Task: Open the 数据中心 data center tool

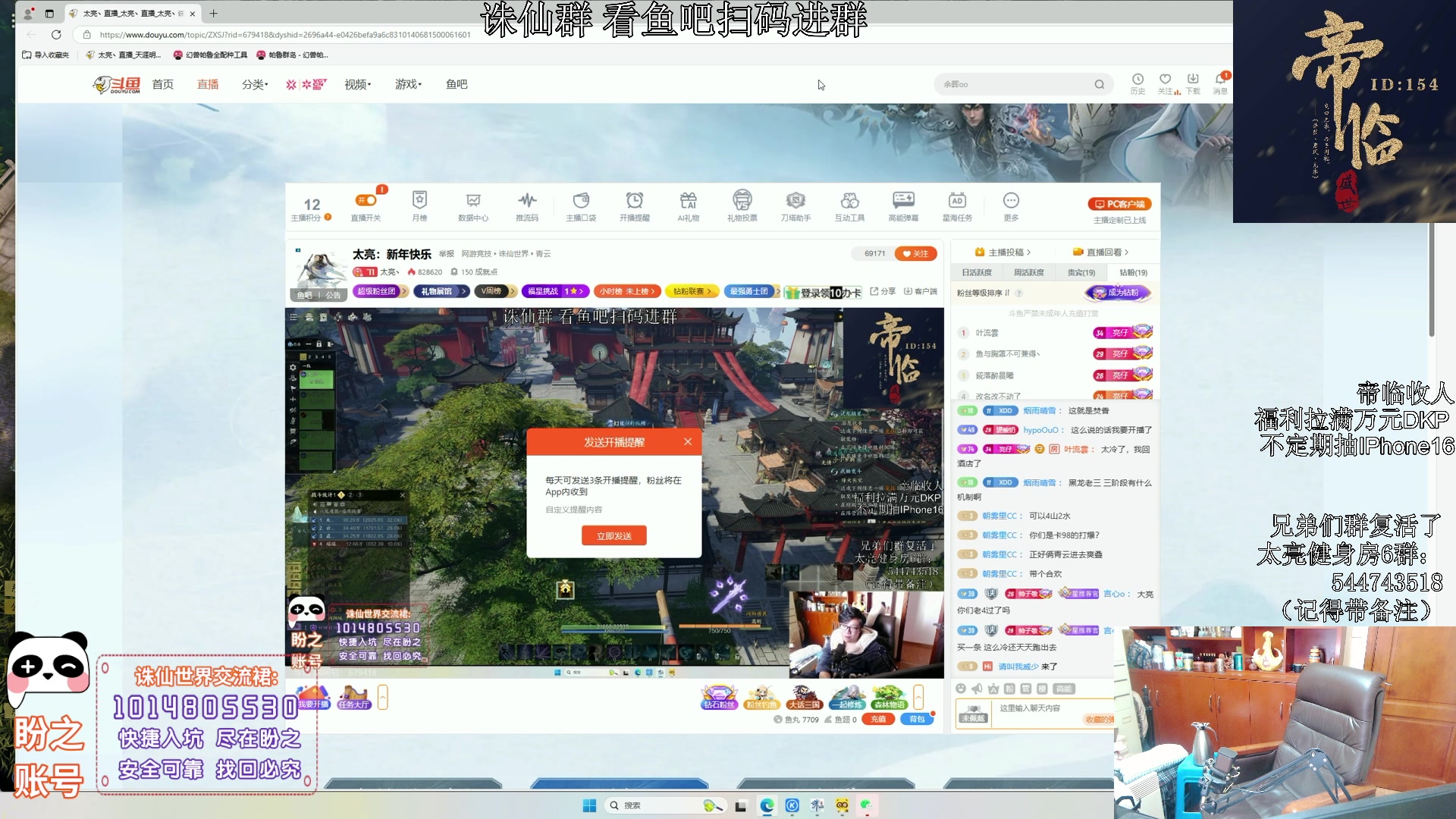Action: coord(473,206)
